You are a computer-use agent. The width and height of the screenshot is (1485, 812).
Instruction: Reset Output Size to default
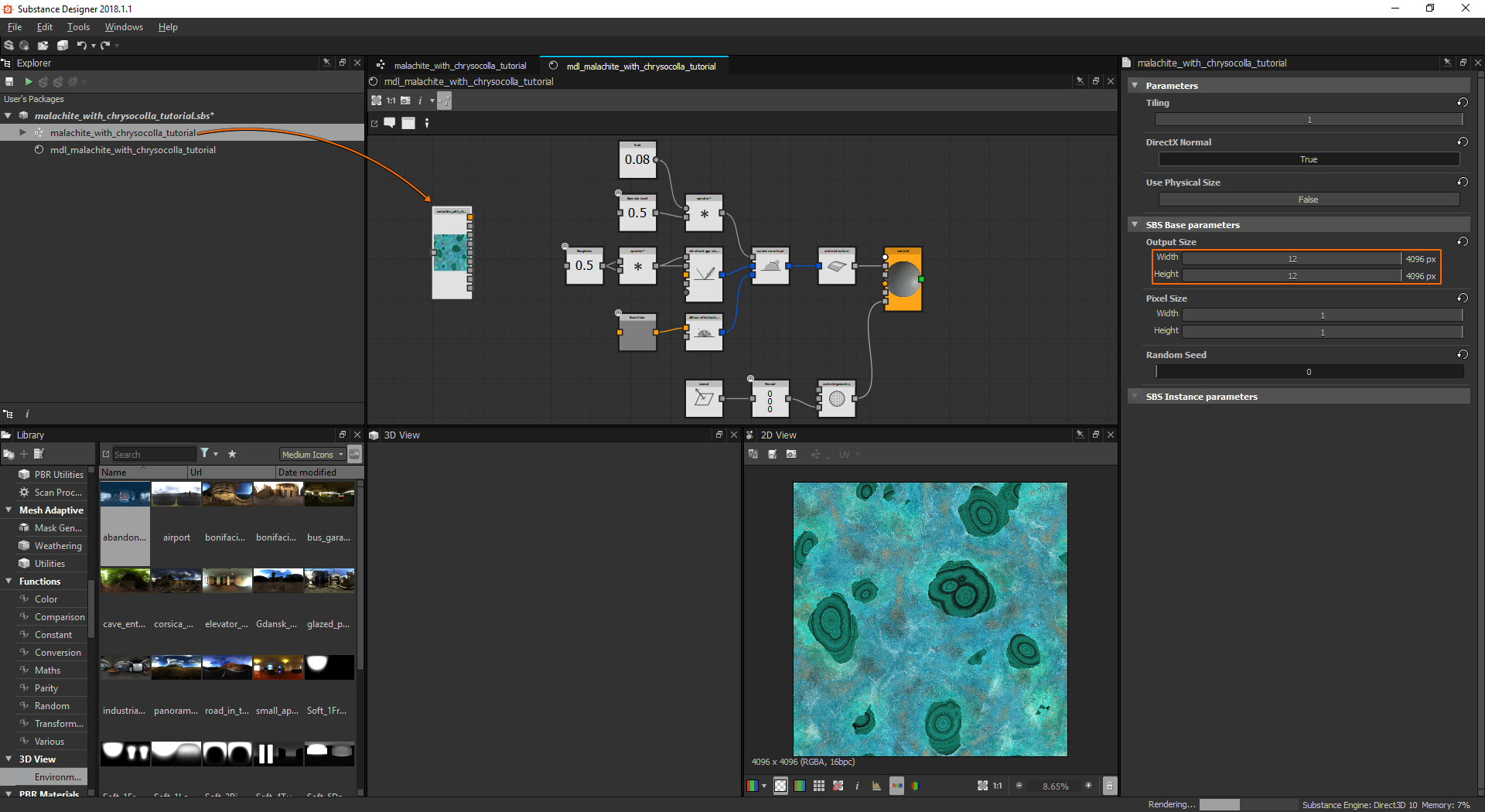(1463, 242)
